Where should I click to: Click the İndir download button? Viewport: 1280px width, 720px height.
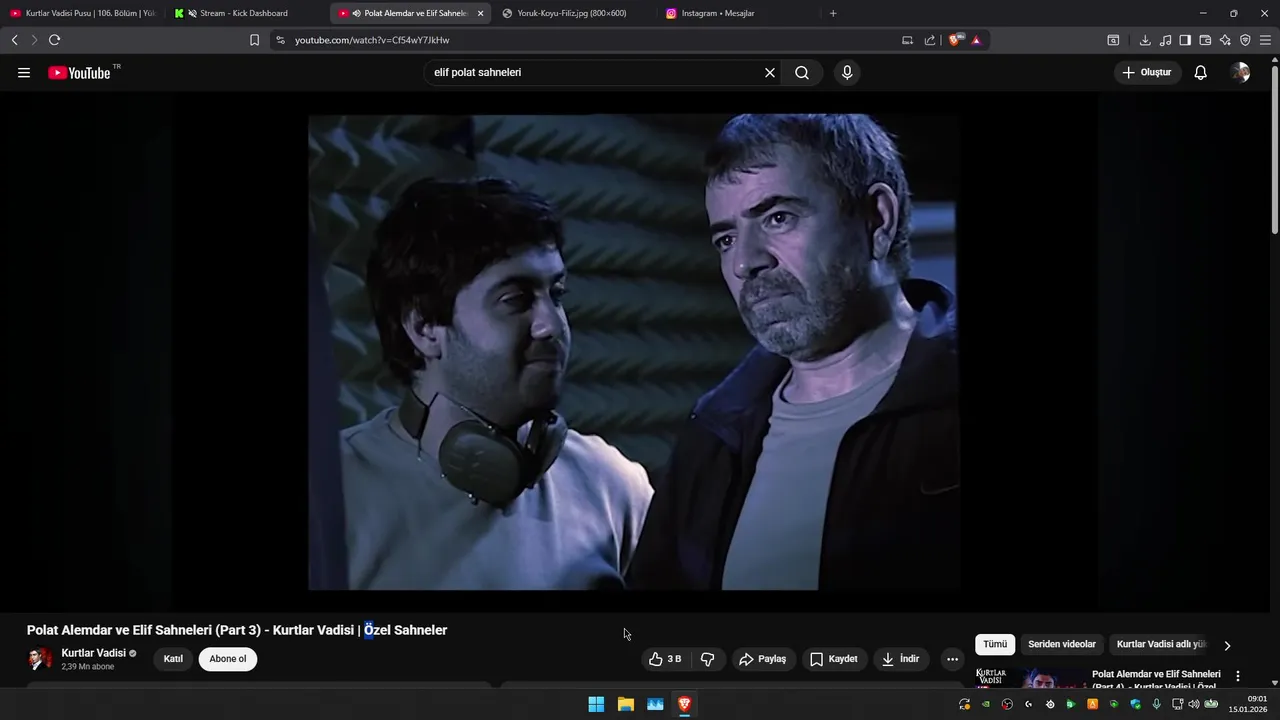coord(901,659)
